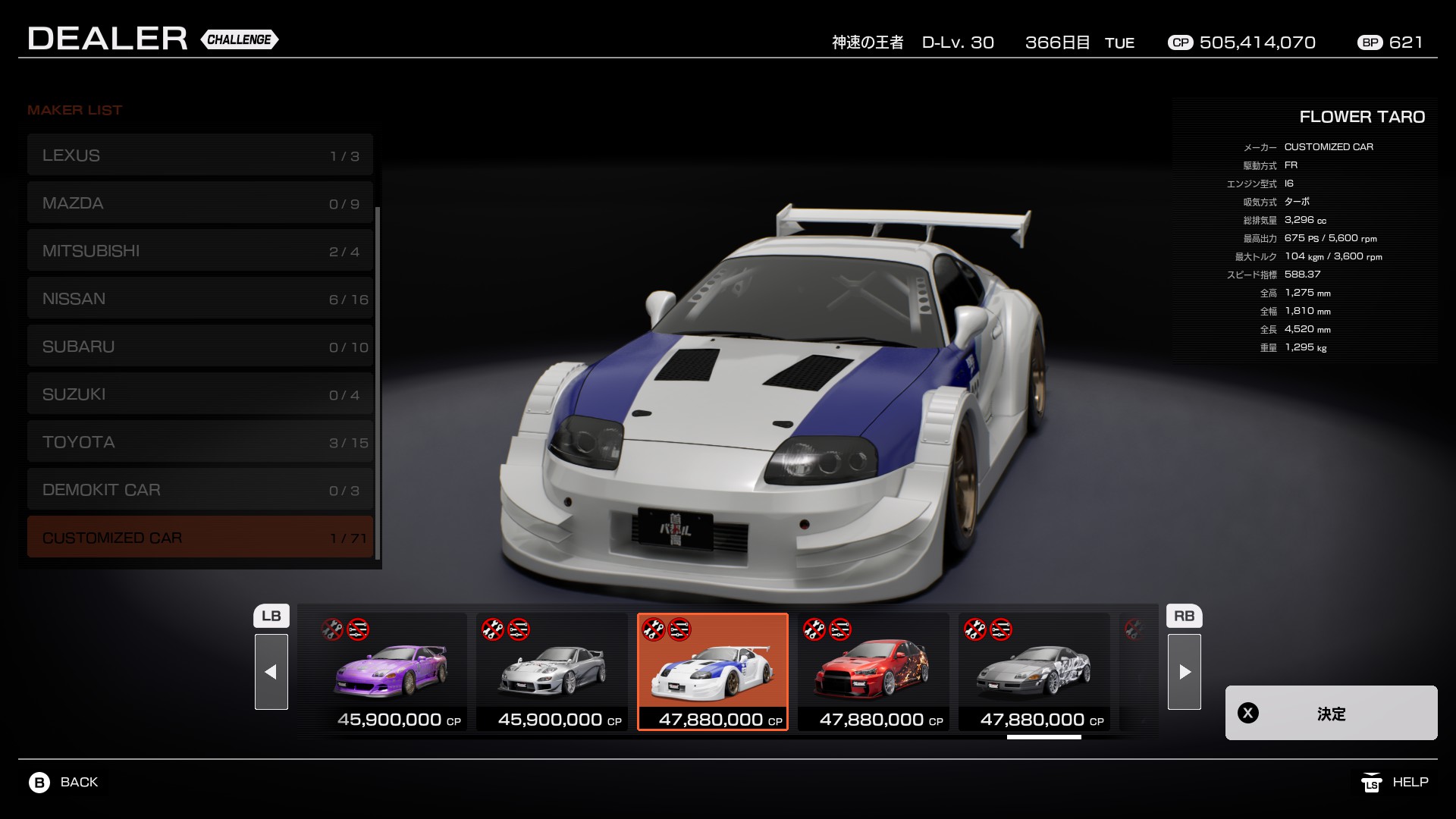Select the red Mitsubishi car thumbnail
Screen dimensions: 1456x819
[x=874, y=672]
